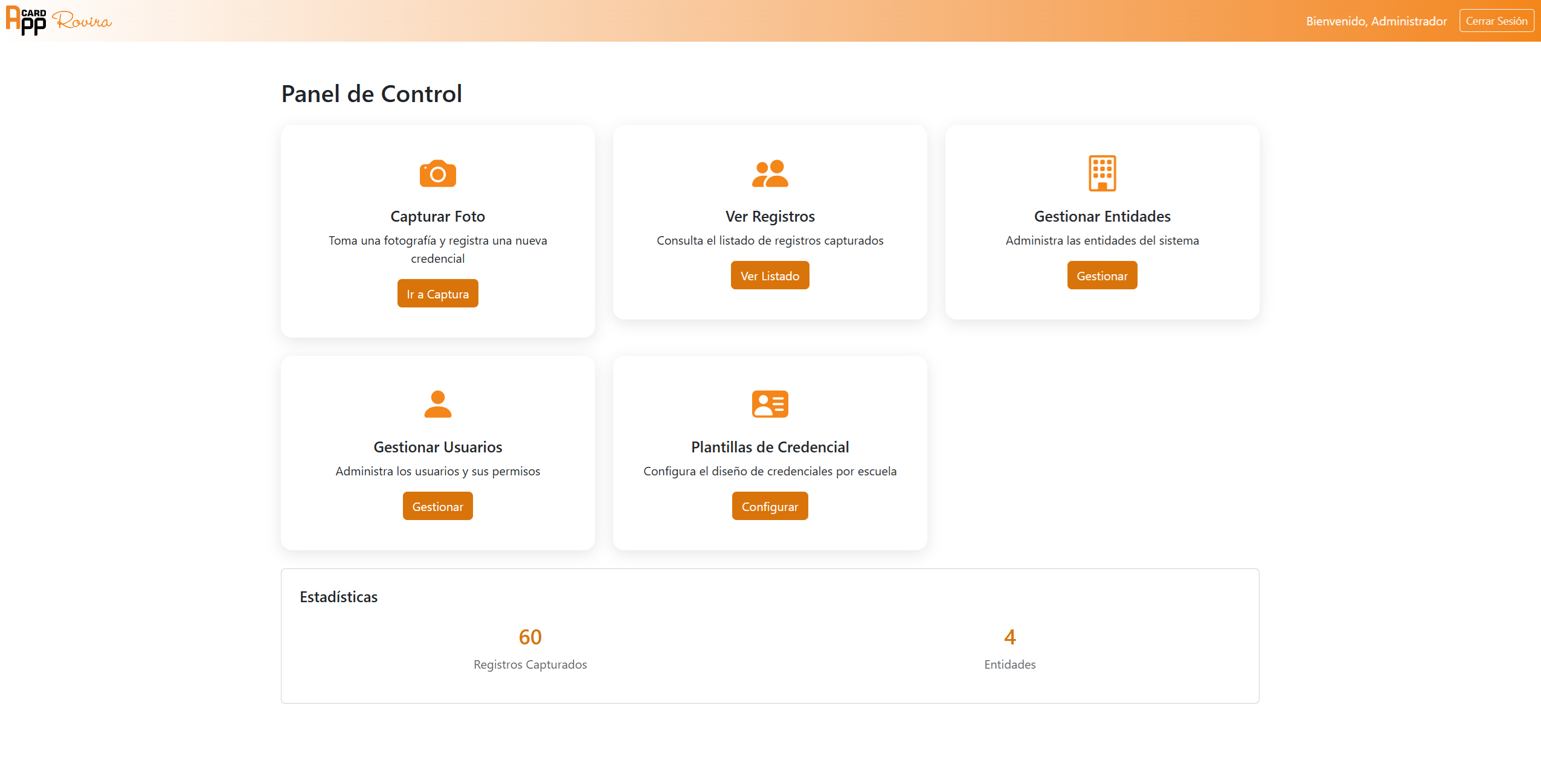1541x784 pixels.
Task: Click the two-people icon above Ver Registros
Action: pyautogui.click(x=770, y=174)
